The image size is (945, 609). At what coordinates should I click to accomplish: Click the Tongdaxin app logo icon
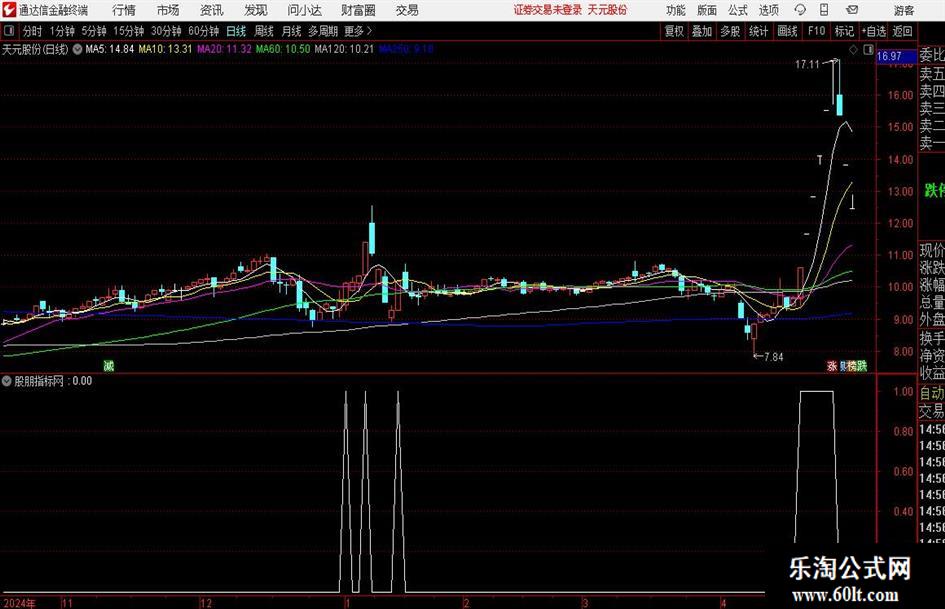pos(9,10)
